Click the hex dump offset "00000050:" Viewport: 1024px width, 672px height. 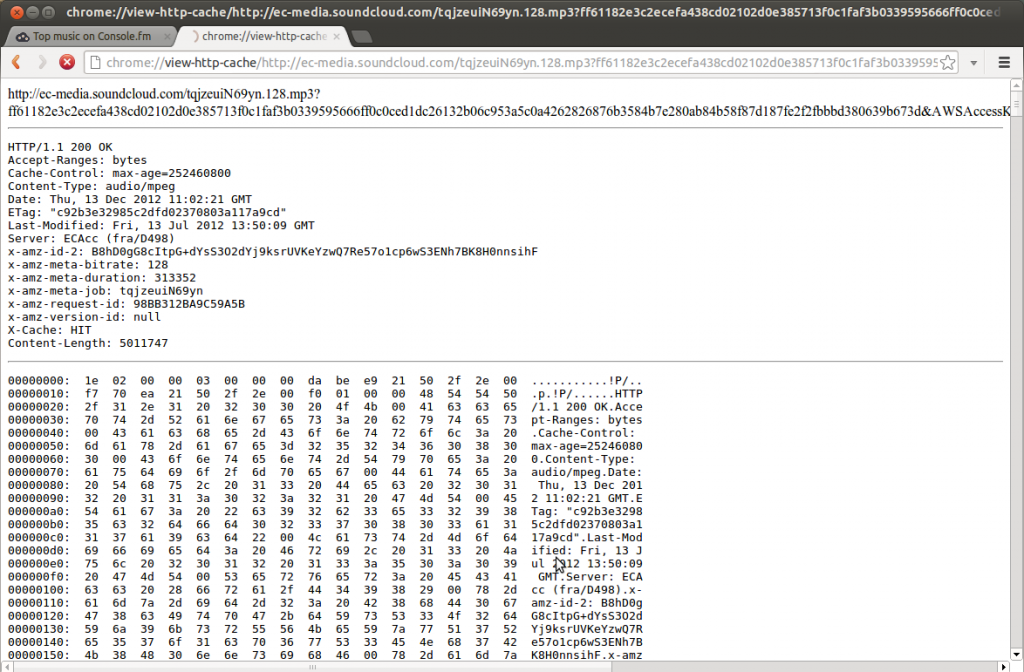(x=39, y=446)
